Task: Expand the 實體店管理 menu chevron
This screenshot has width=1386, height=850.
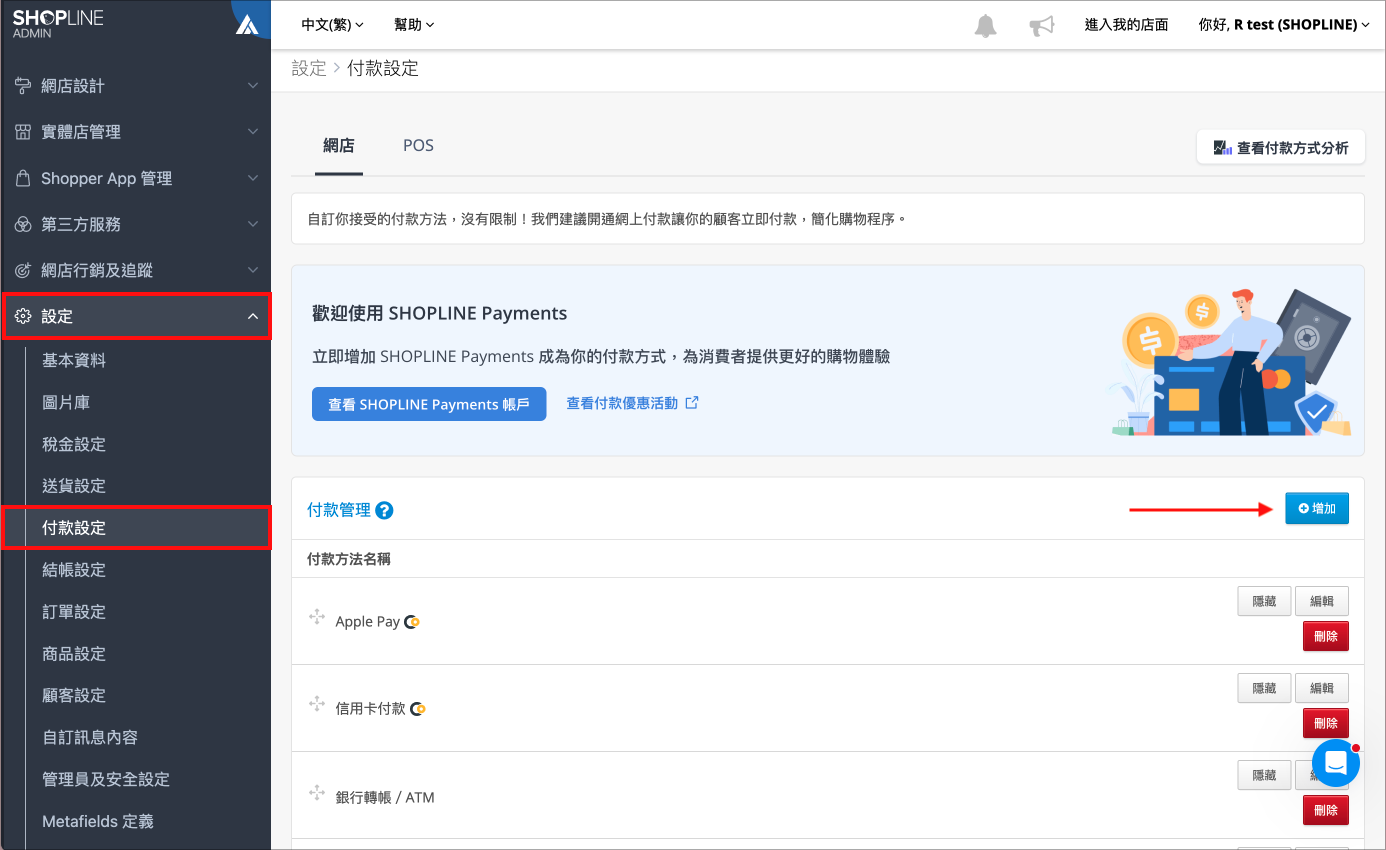Action: [x=253, y=132]
